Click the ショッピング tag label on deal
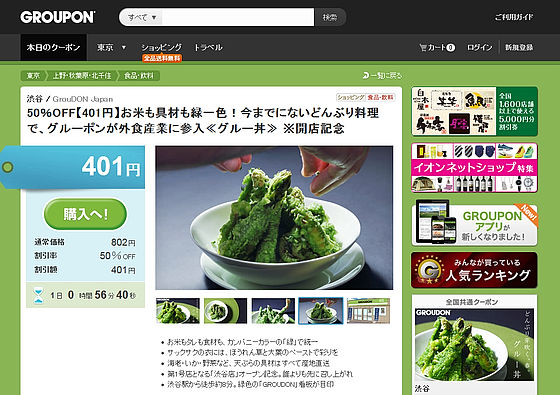The image size is (560, 395). [x=351, y=97]
